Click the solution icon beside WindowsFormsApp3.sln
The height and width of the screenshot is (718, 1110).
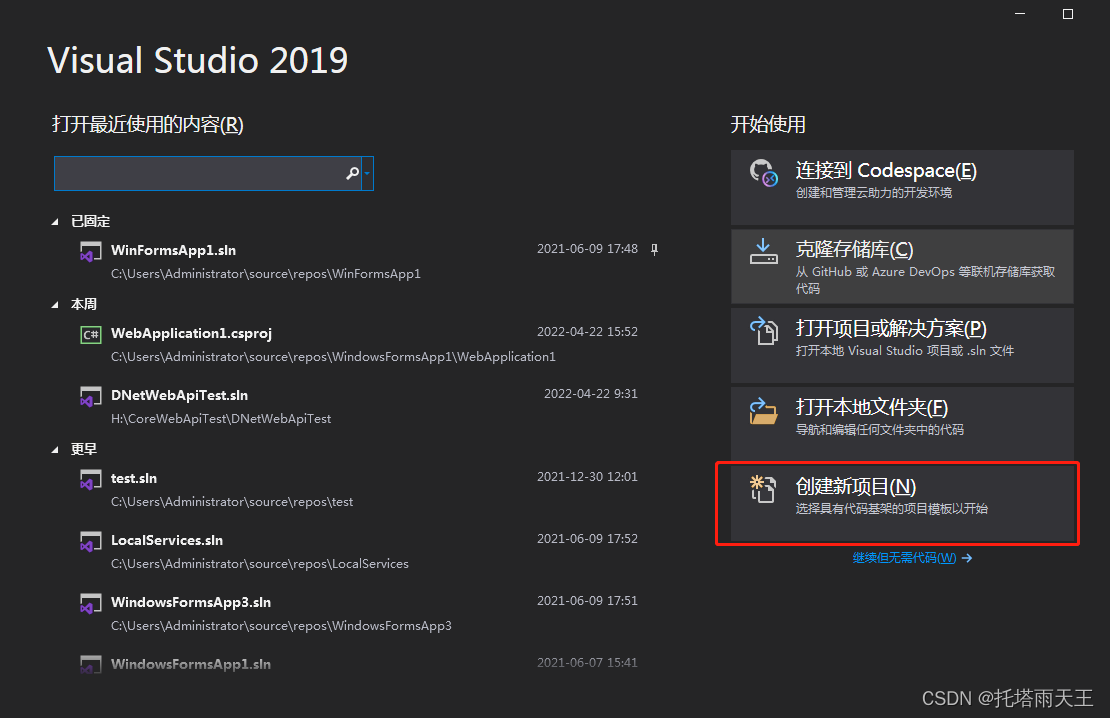(x=90, y=603)
